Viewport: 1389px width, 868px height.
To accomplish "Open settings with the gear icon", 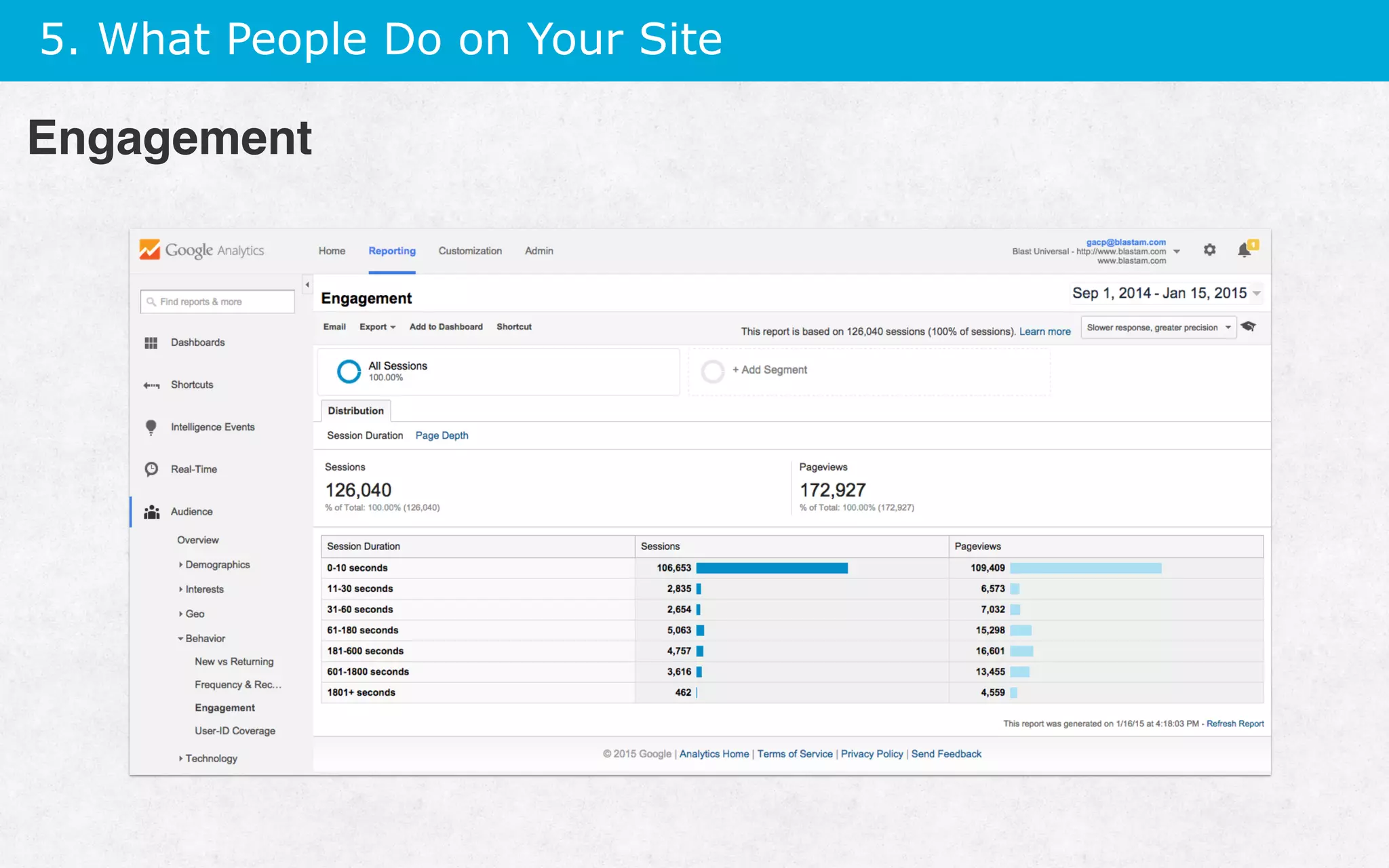I will pyautogui.click(x=1209, y=250).
